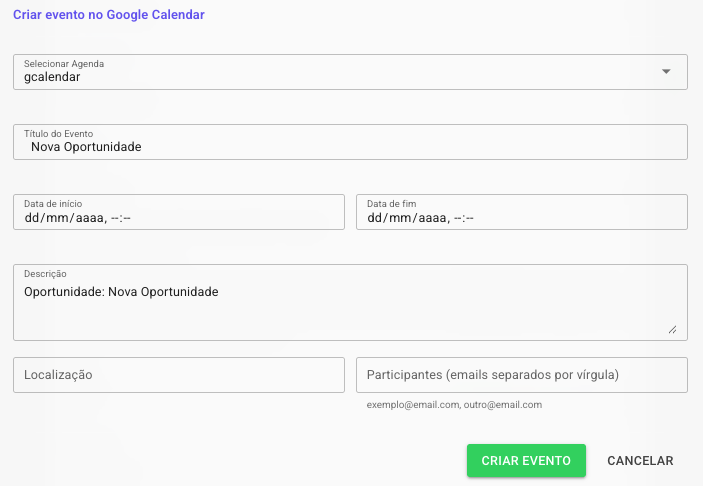Click the dropdown arrow in Selecionar Agenda
This screenshot has width=703, height=486.
point(666,72)
